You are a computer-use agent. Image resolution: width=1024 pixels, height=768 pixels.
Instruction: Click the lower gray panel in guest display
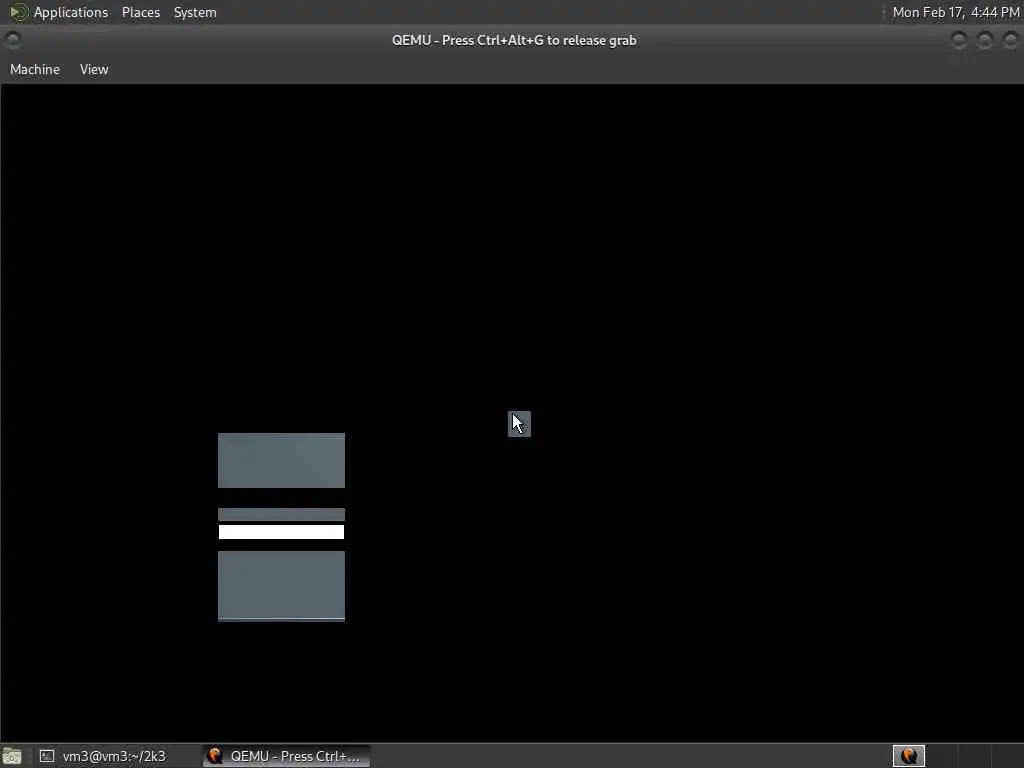coord(281,586)
